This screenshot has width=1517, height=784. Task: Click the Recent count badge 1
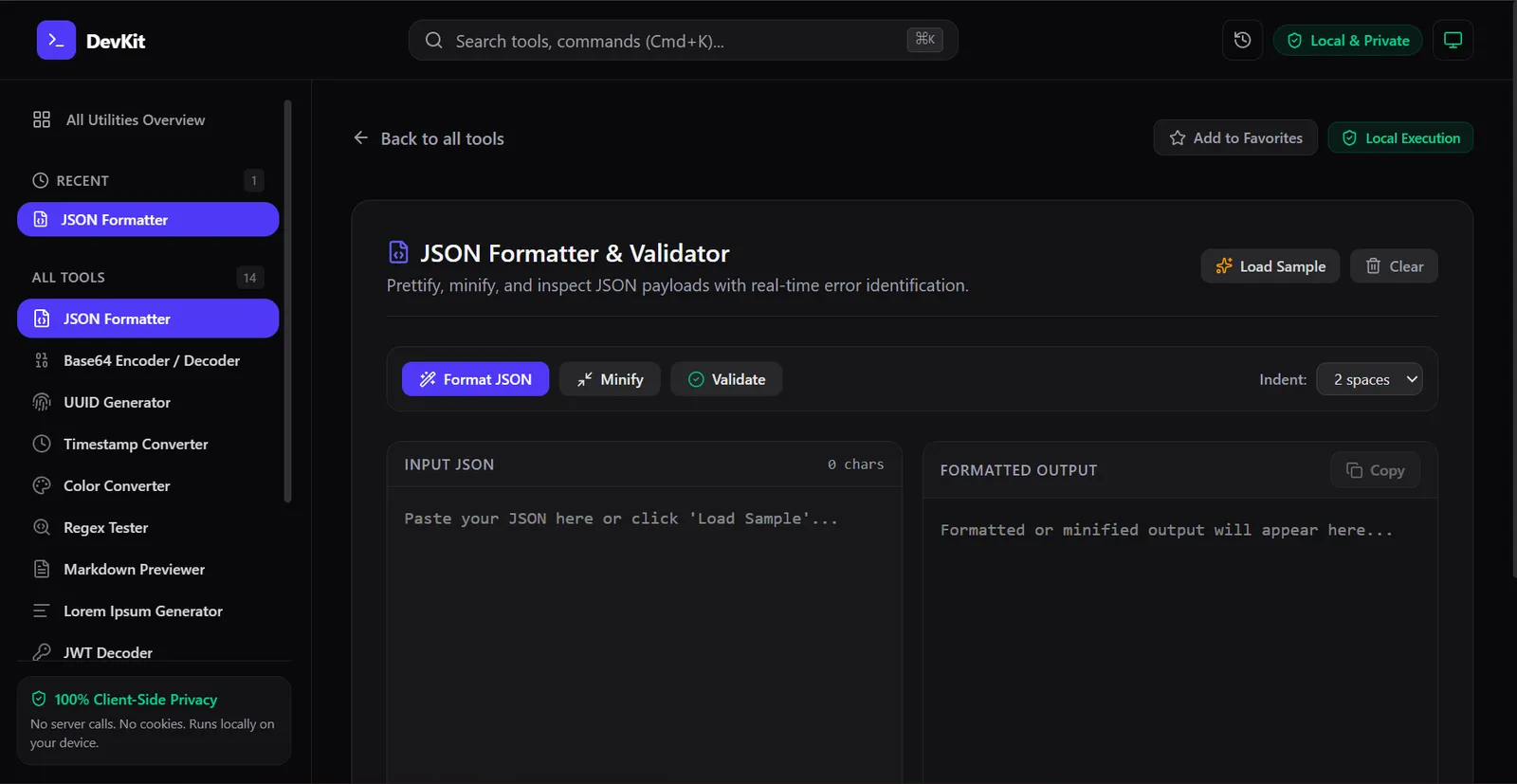click(x=254, y=180)
